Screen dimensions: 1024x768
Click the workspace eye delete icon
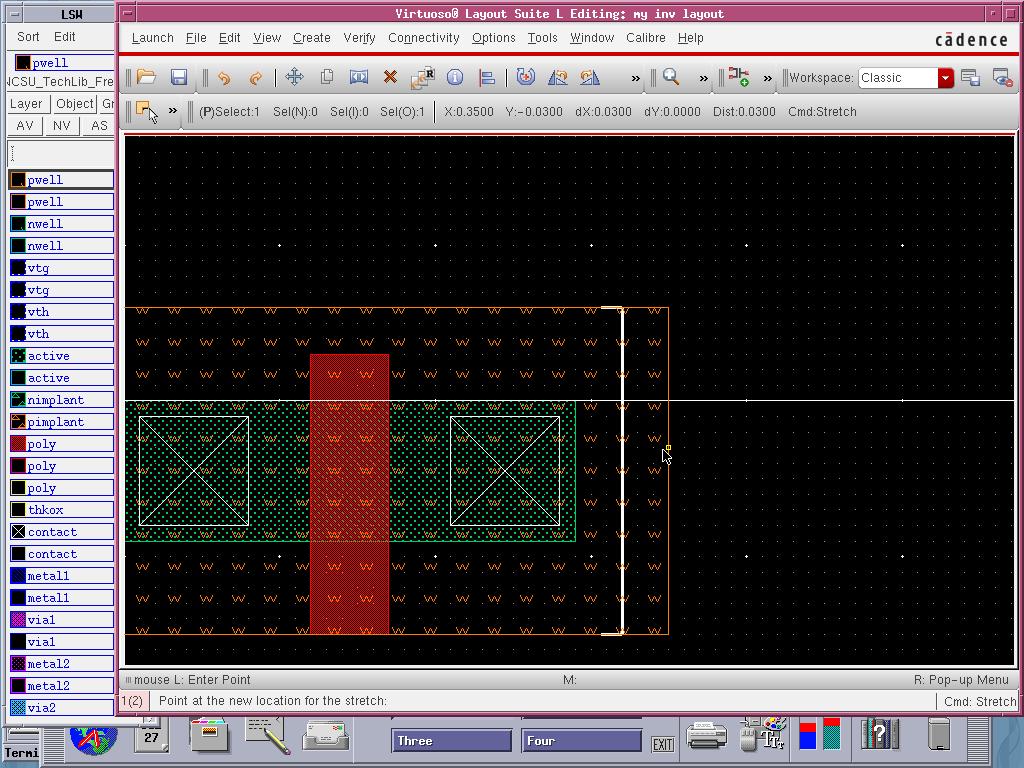pyautogui.click(x=1002, y=78)
